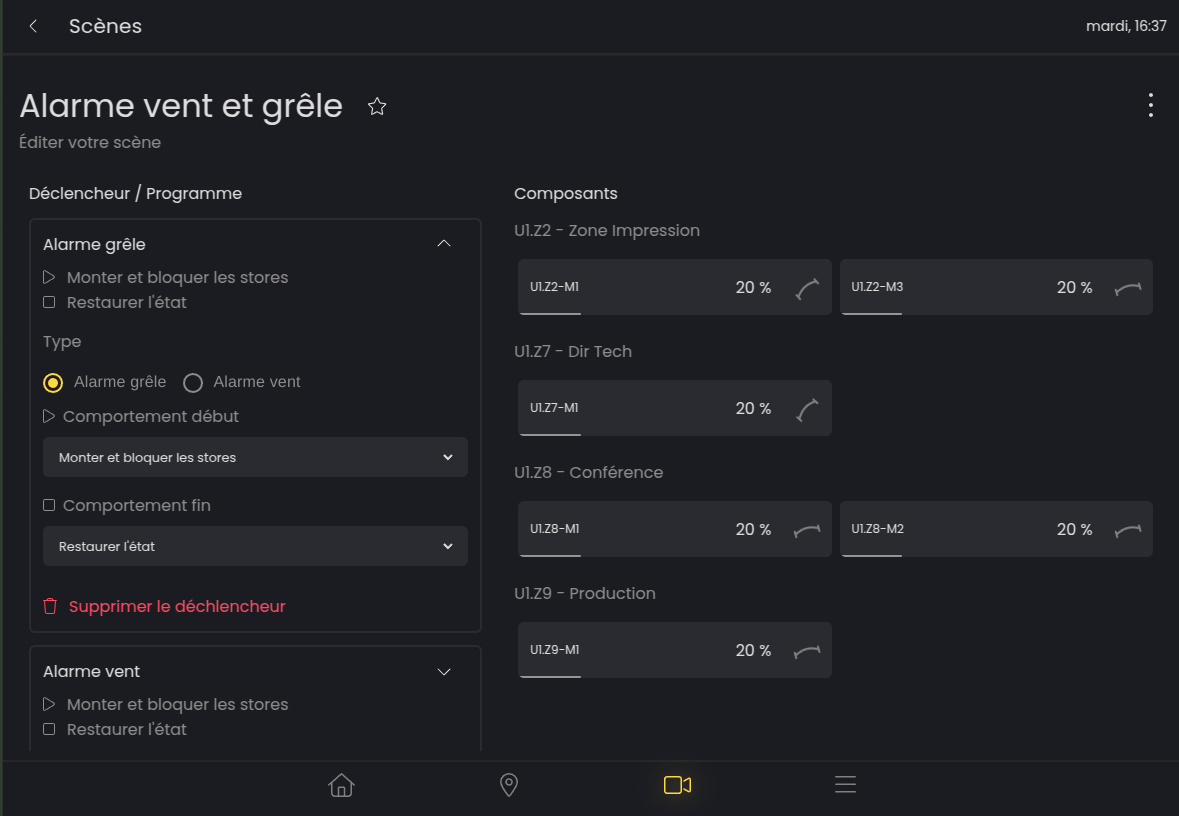
Task: Adjust the U1.Z8-M2 position slider bar
Action: click(x=872, y=555)
